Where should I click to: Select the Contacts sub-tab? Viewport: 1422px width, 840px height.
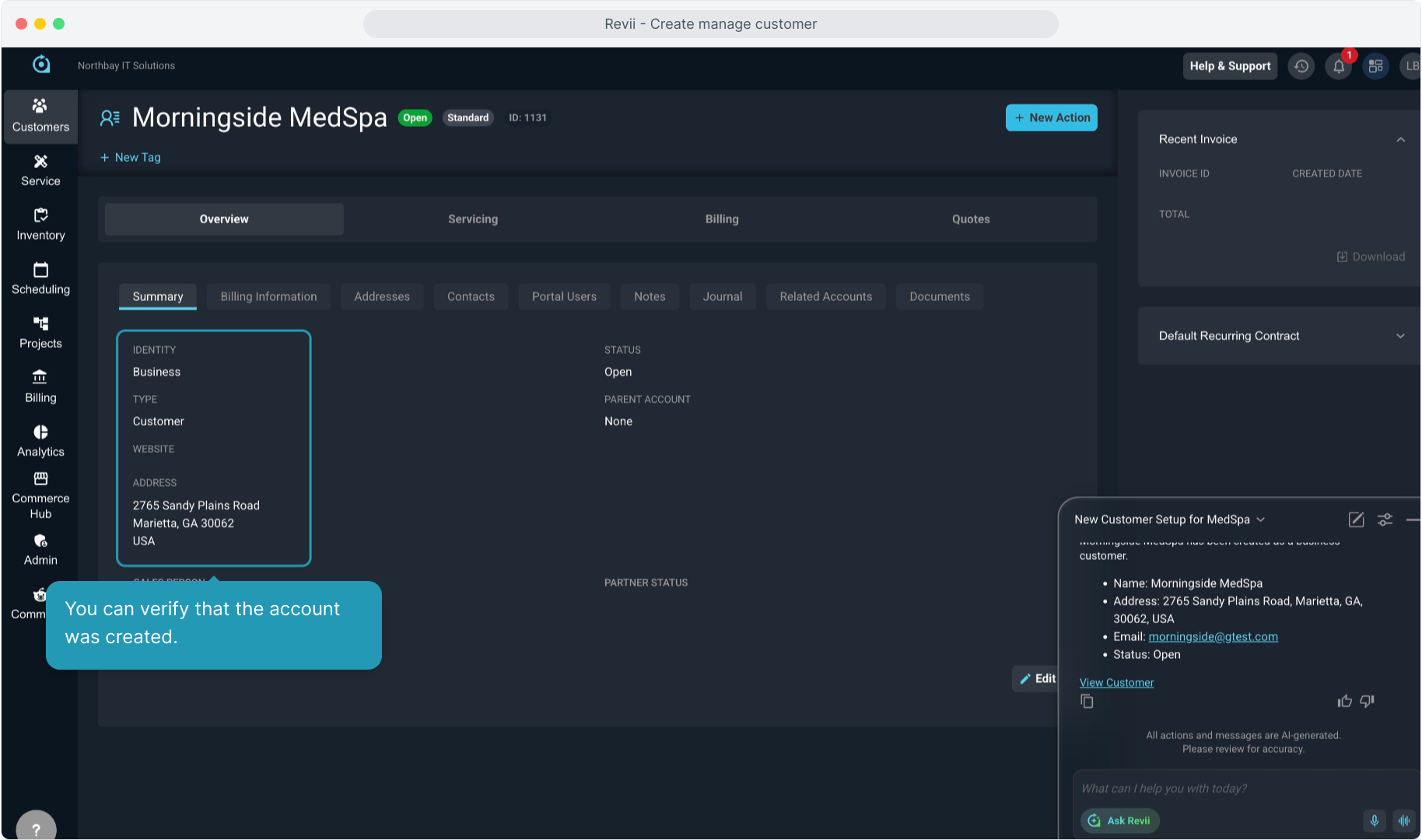click(471, 296)
